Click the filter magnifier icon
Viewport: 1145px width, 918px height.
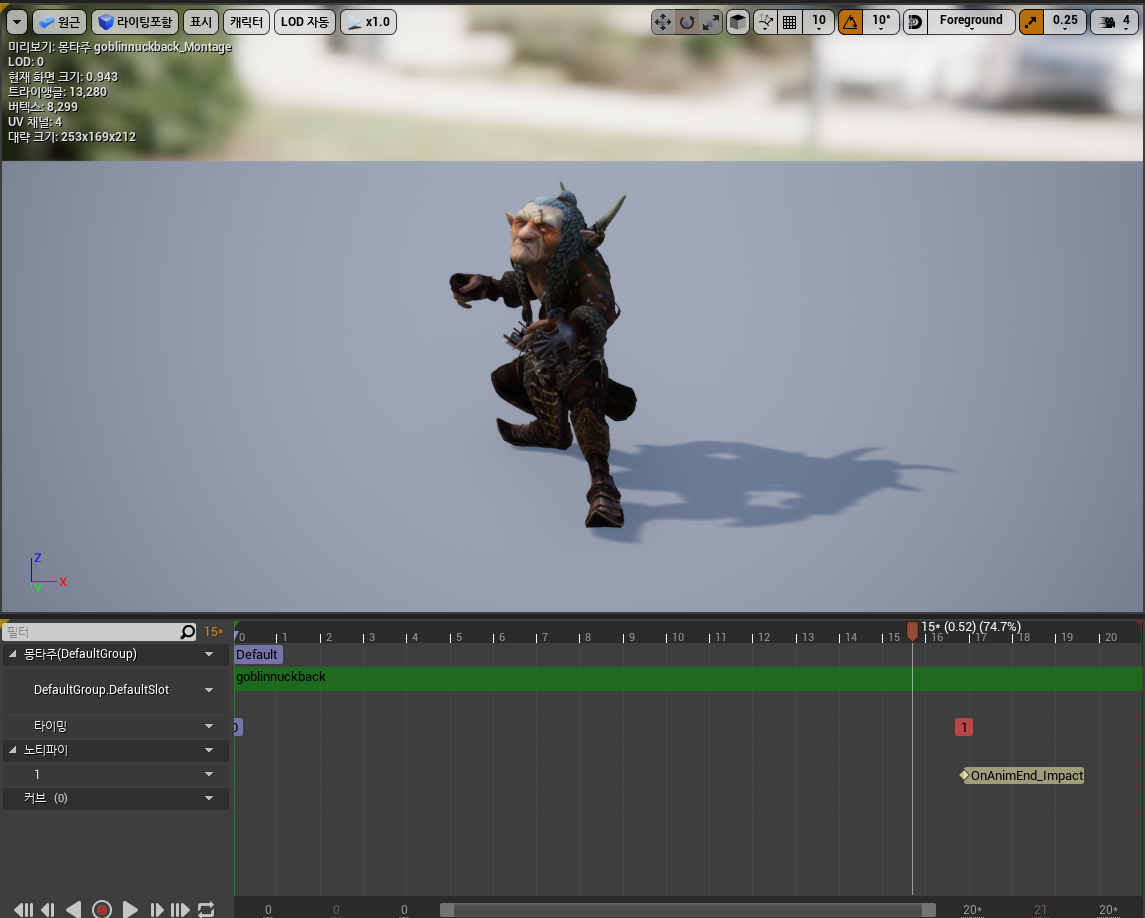[188, 632]
